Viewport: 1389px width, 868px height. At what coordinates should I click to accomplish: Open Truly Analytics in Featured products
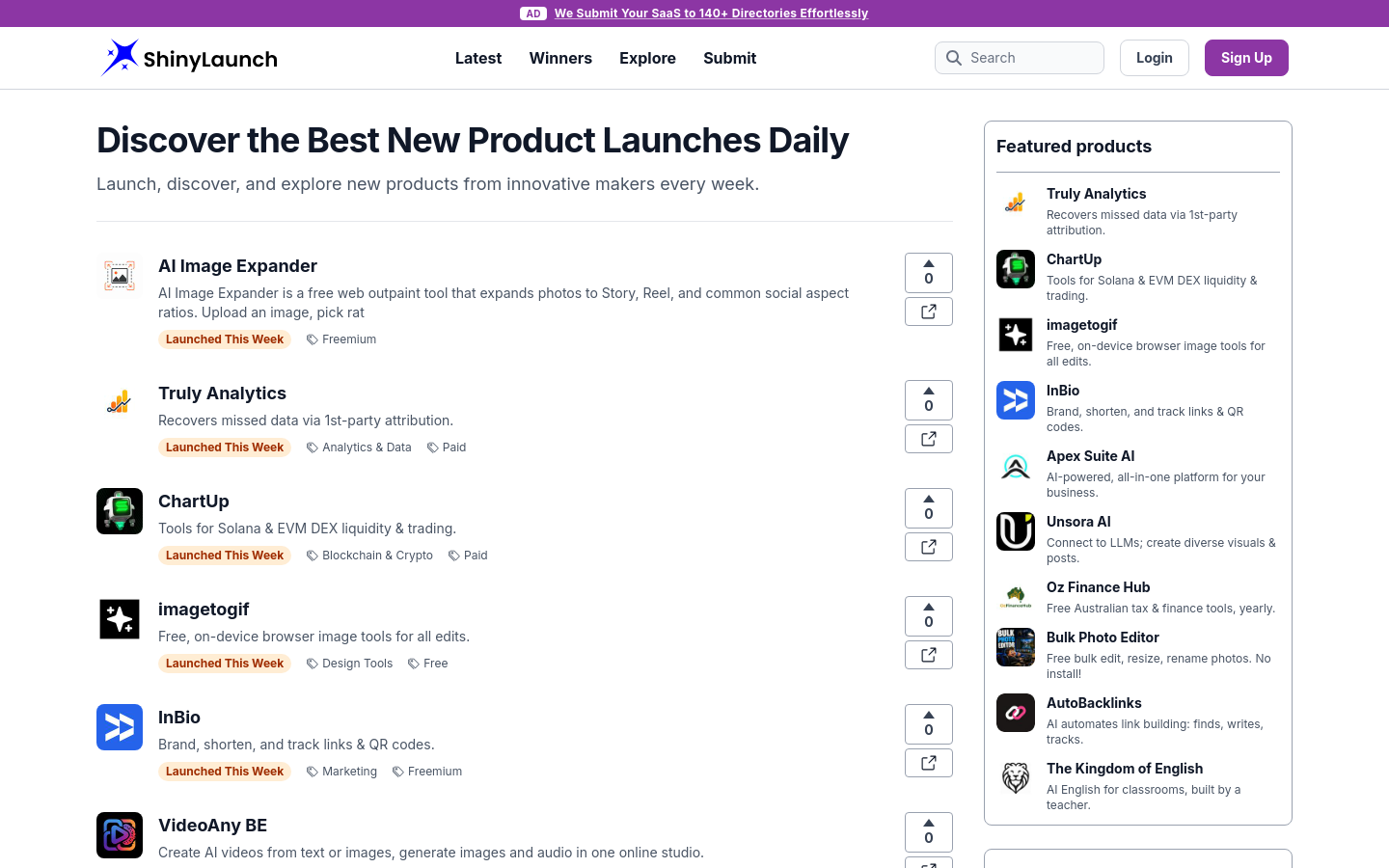[x=1097, y=194]
